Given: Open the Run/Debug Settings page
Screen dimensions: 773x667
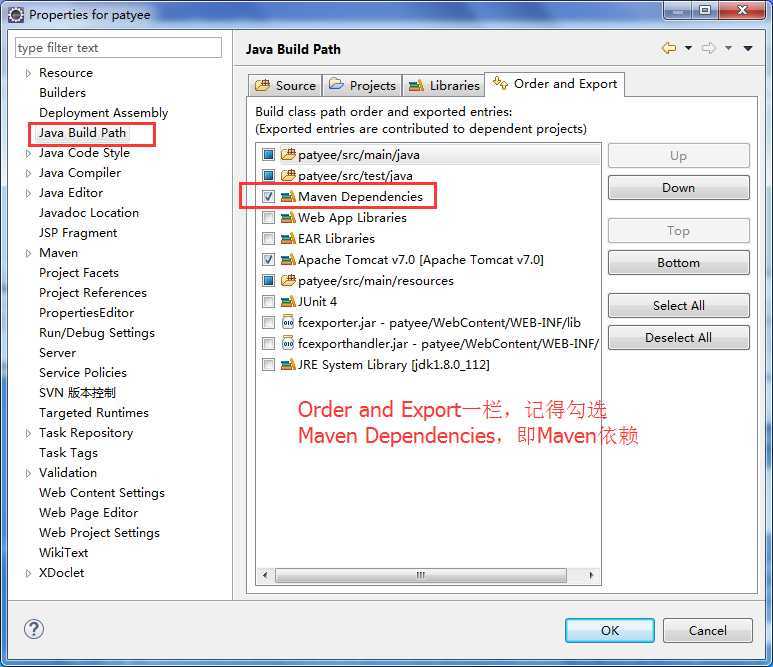Looking at the screenshot, I should coord(97,333).
